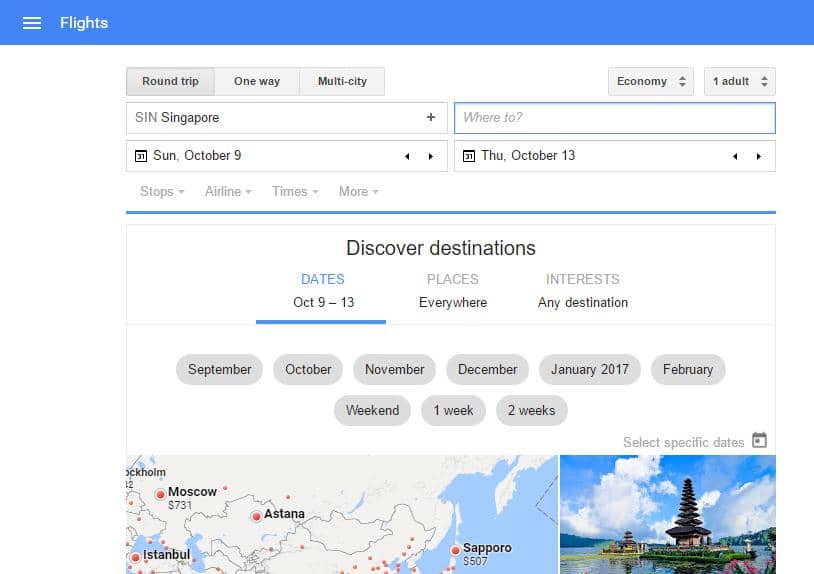Viewport: 814px width, 574px height.
Task: Open the Airline filter dropdown
Action: pyautogui.click(x=228, y=191)
